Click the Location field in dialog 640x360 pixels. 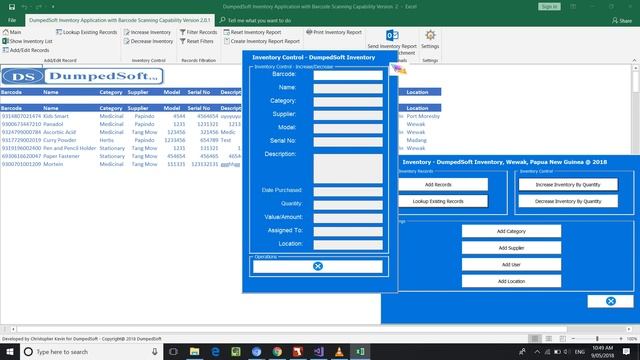[x=348, y=245]
